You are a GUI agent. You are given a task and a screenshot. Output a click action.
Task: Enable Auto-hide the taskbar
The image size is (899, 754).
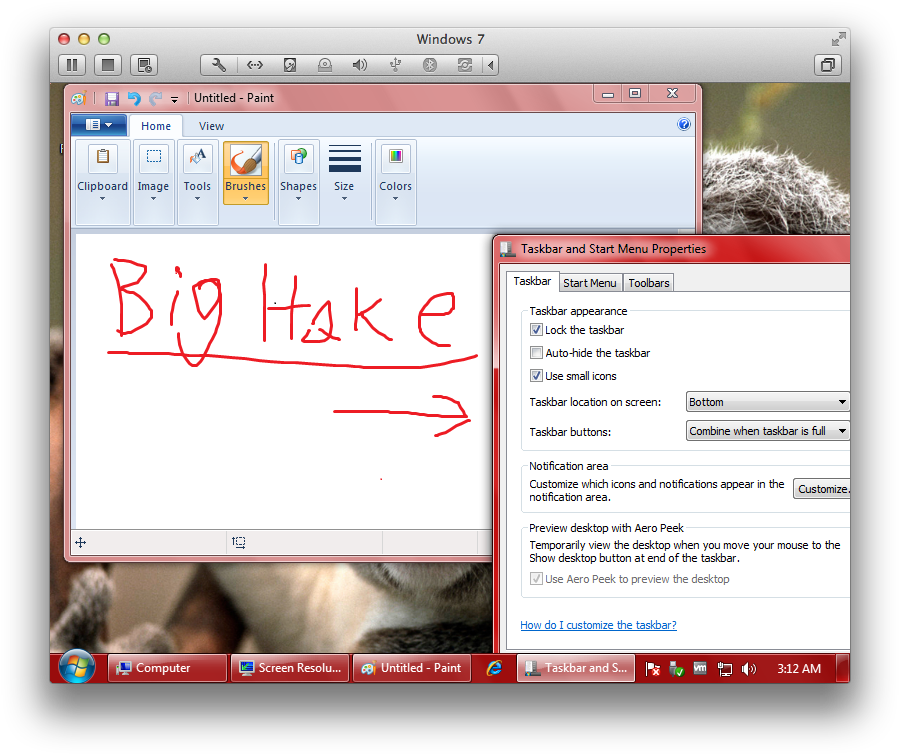[x=536, y=353]
